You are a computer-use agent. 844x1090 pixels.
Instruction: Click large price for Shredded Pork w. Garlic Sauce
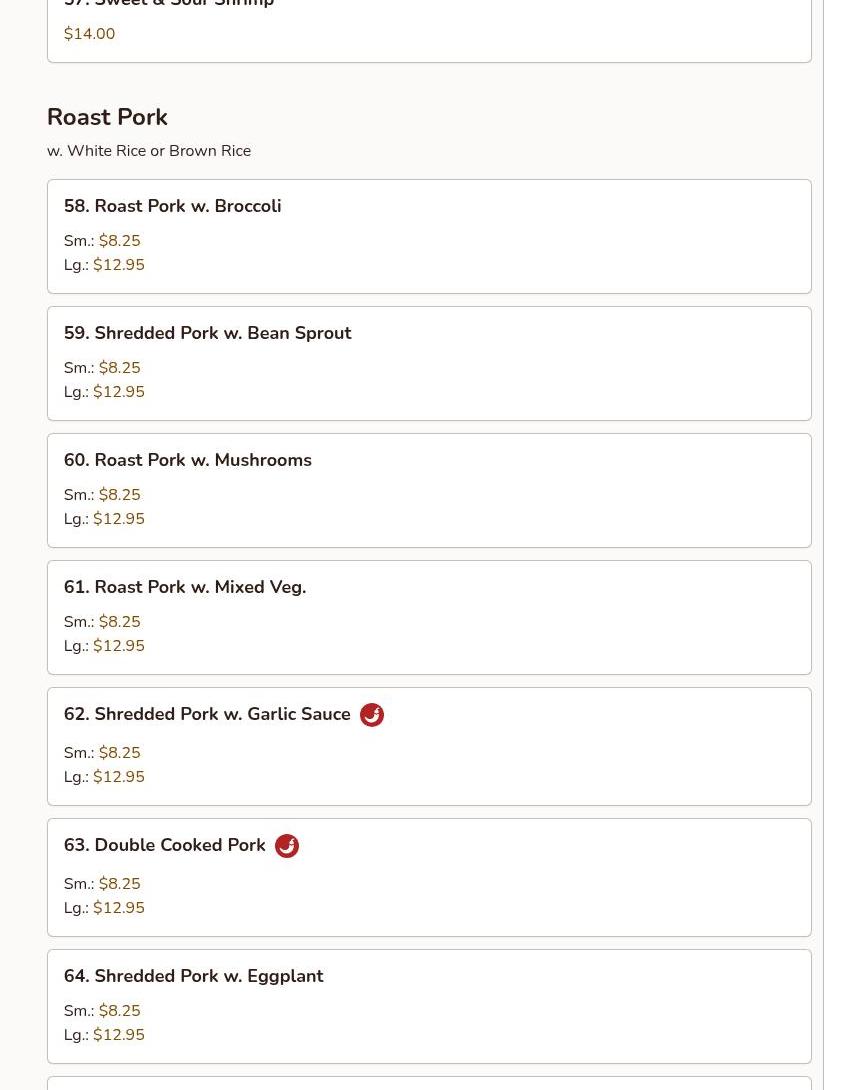pos(118,777)
